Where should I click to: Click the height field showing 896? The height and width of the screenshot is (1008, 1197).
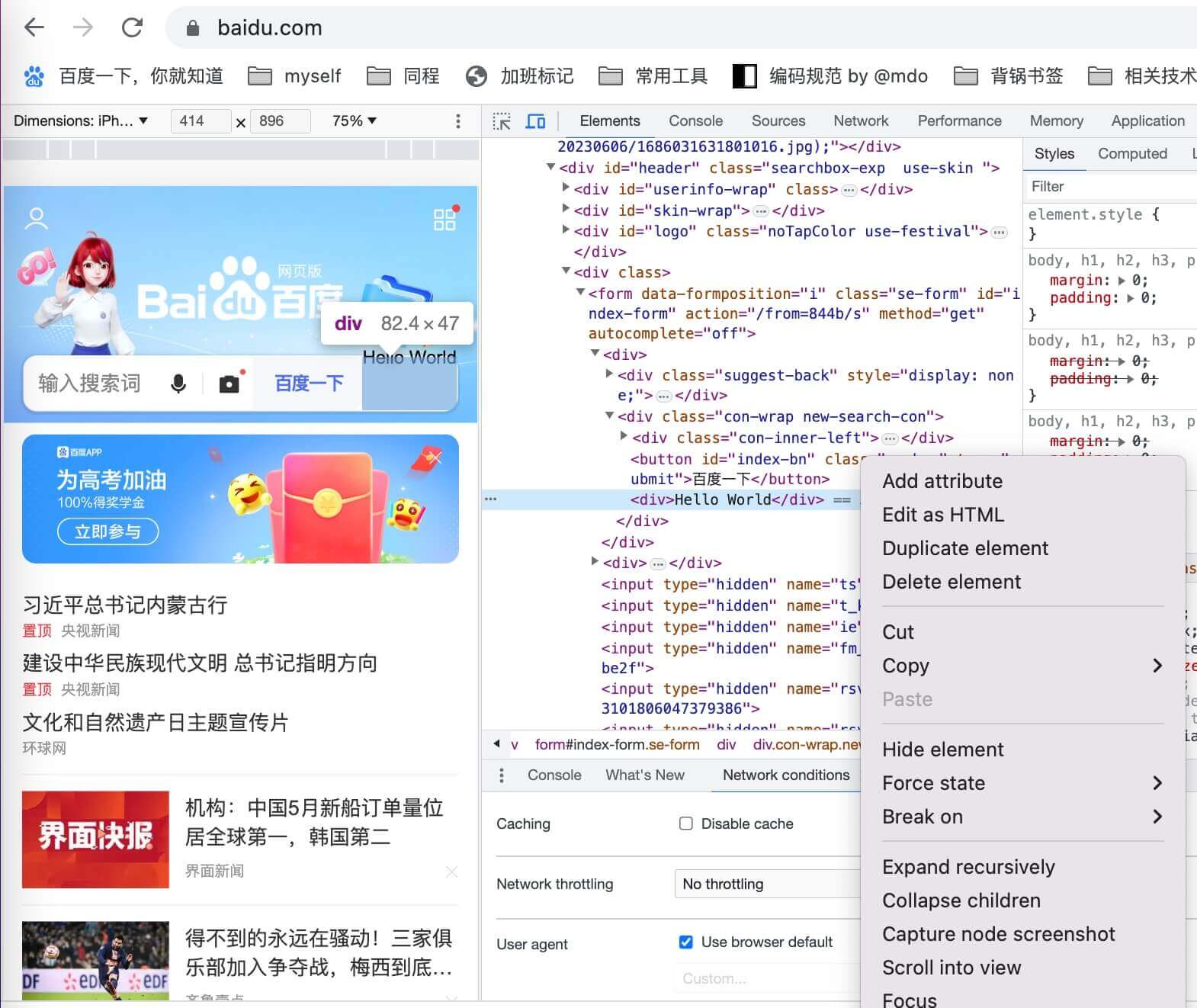click(x=280, y=121)
